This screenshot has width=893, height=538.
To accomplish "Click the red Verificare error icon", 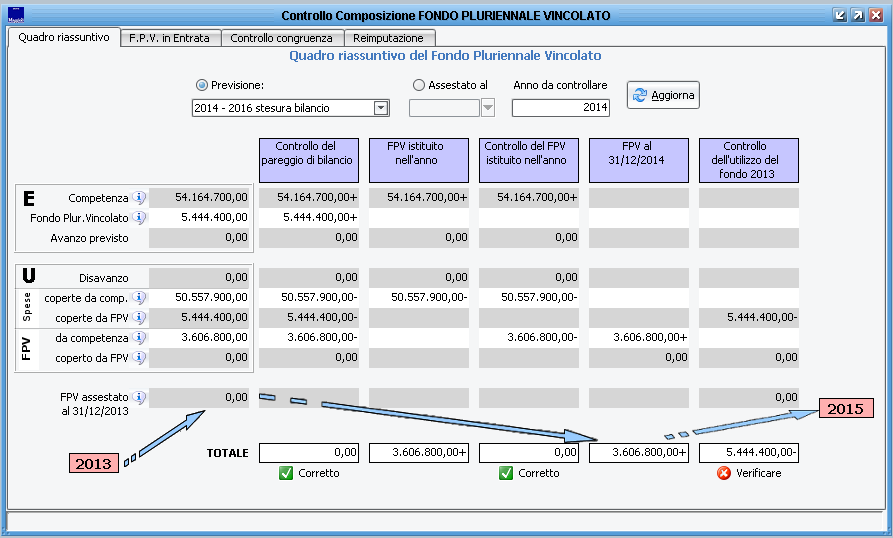I will click(x=724, y=473).
